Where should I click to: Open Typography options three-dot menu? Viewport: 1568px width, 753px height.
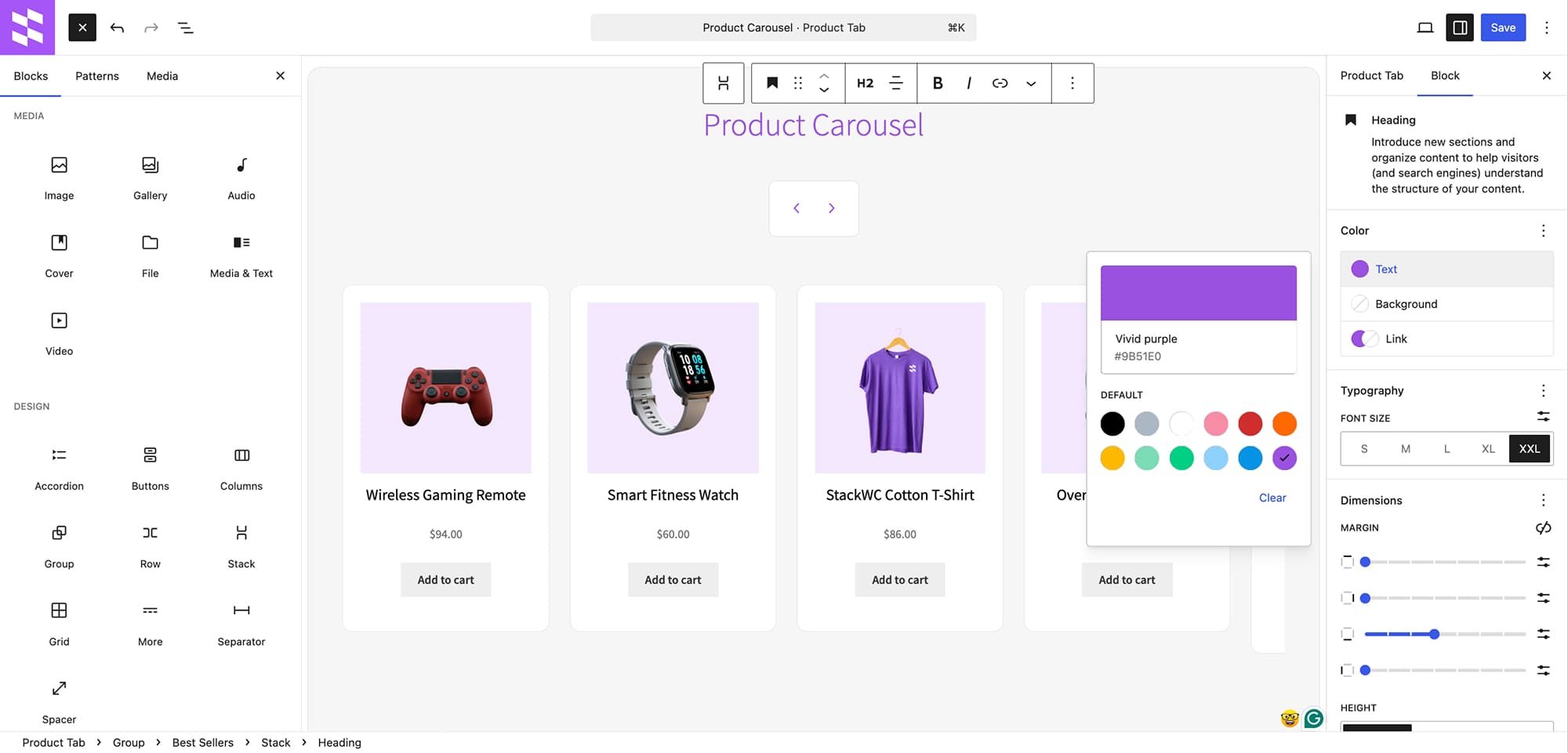(1543, 390)
